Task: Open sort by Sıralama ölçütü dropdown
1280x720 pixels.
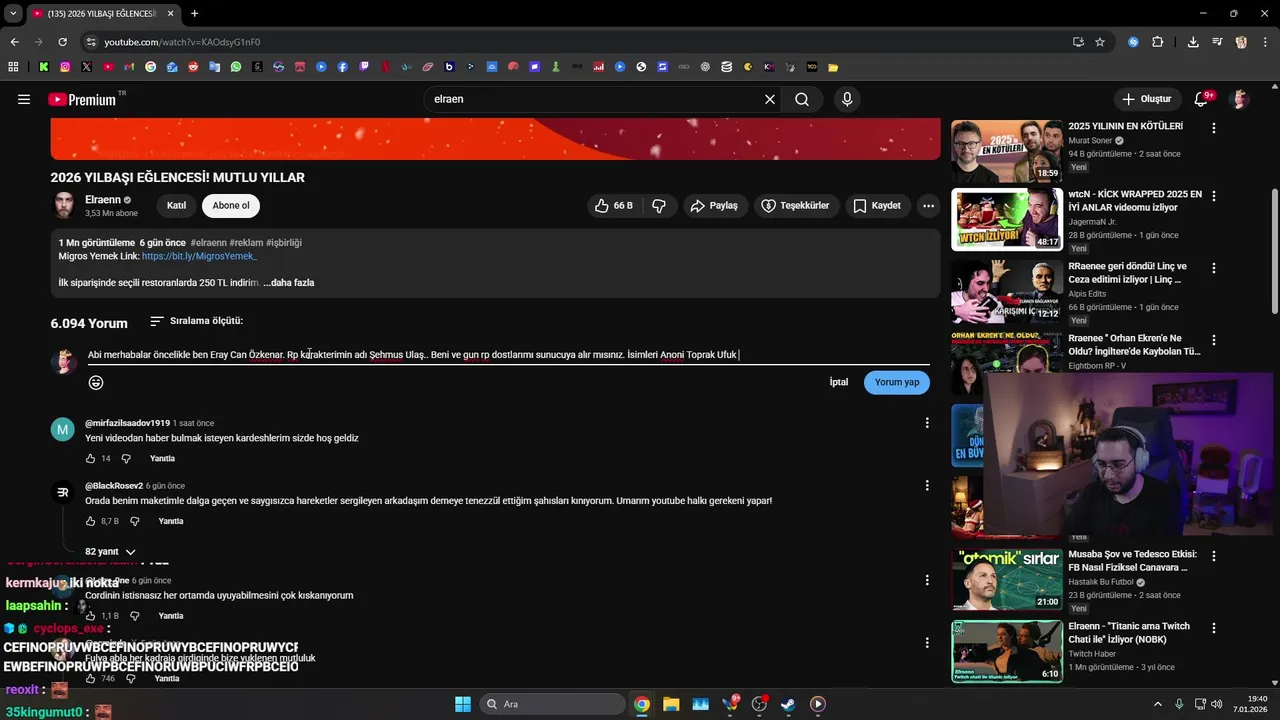Action: pyautogui.click(x=196, y=321)
